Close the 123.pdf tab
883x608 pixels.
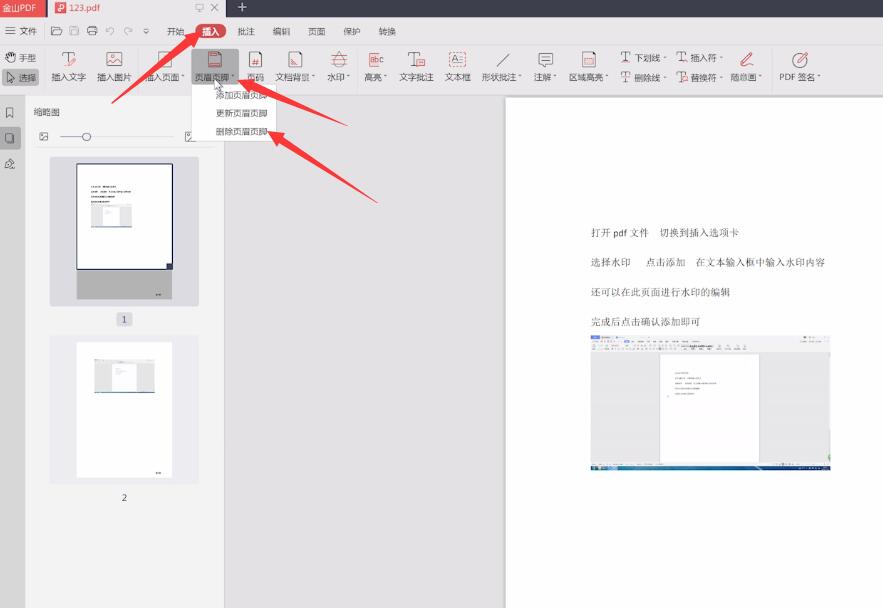click(x=215, y=8)
